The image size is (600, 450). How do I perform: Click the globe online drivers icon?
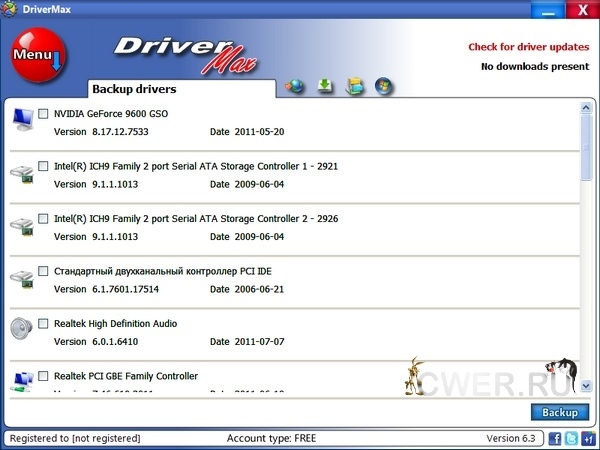(294, 86)
